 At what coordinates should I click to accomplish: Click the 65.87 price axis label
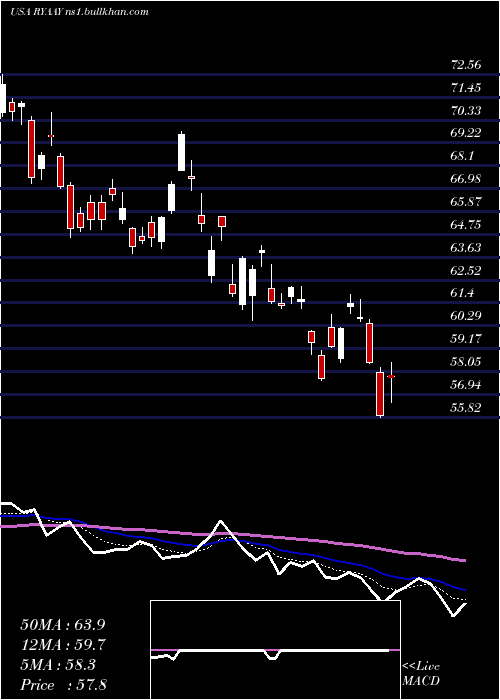[x=466, y=202]
